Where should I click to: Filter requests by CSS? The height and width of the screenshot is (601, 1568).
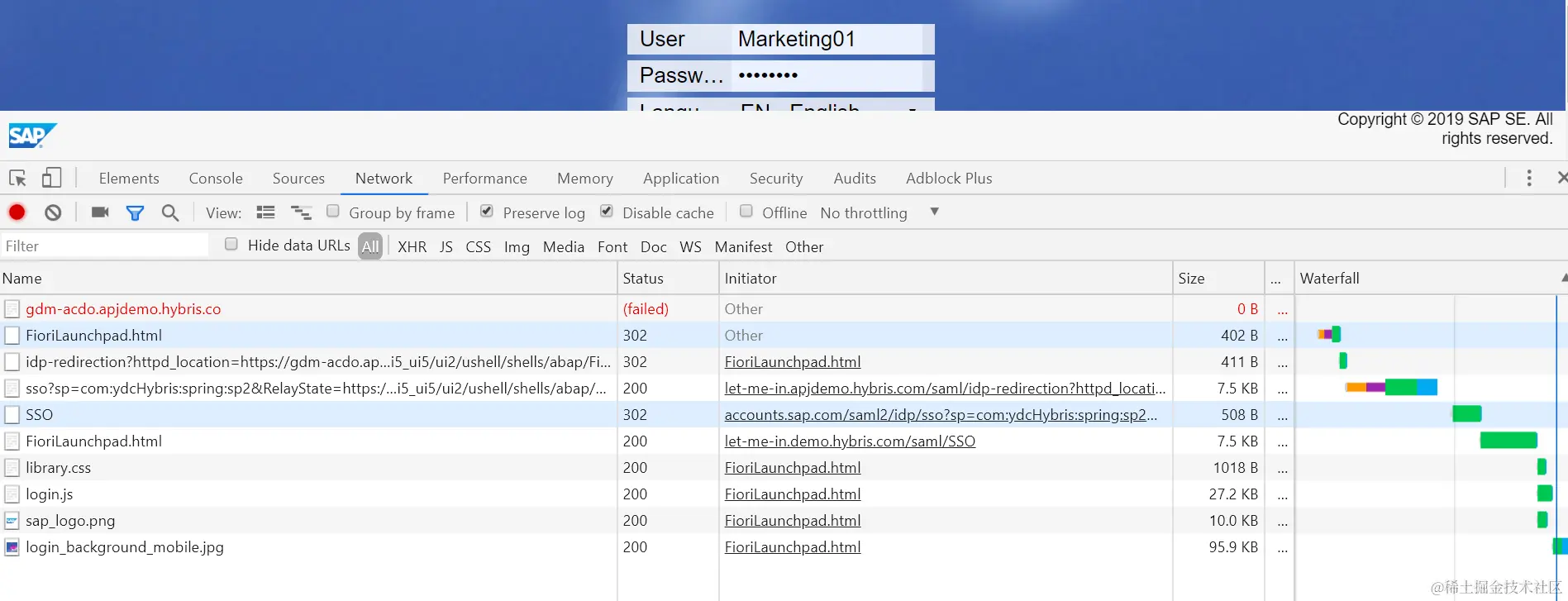[x=479, y=247]
